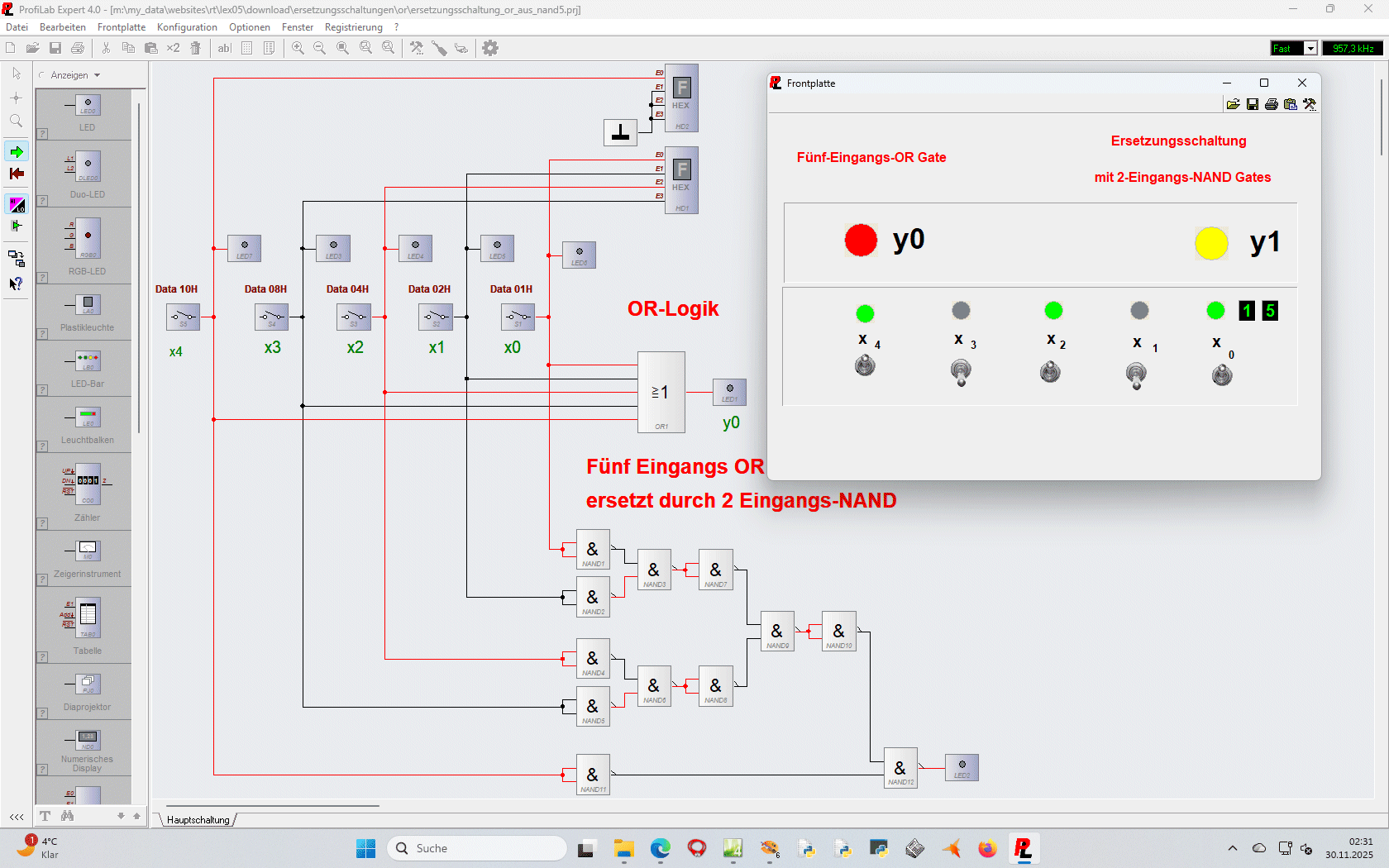Click the save icon in Frontplatte toolbar

1253,104
